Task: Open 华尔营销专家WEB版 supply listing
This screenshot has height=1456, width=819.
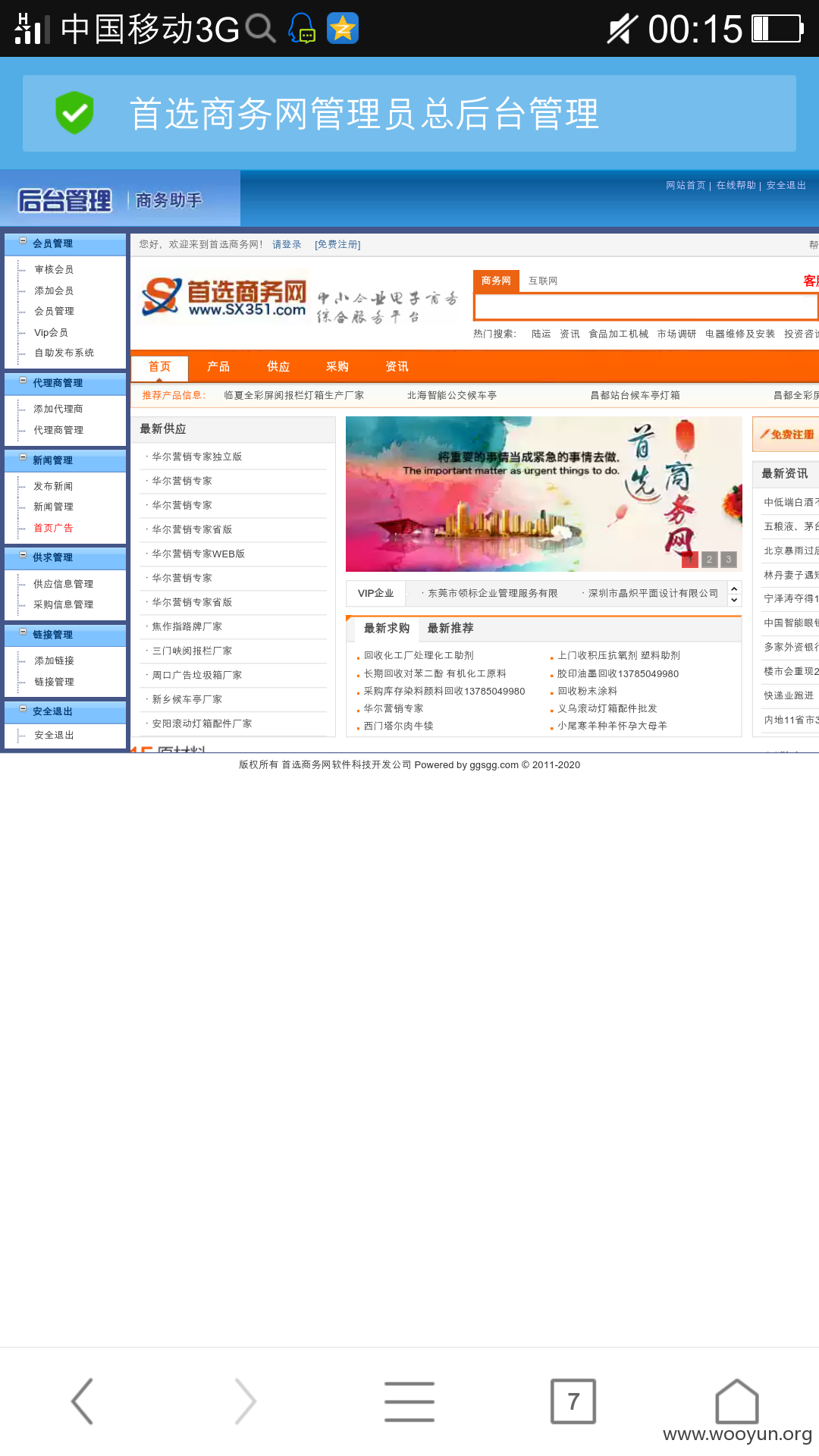Action: click(x=198, y=554)
